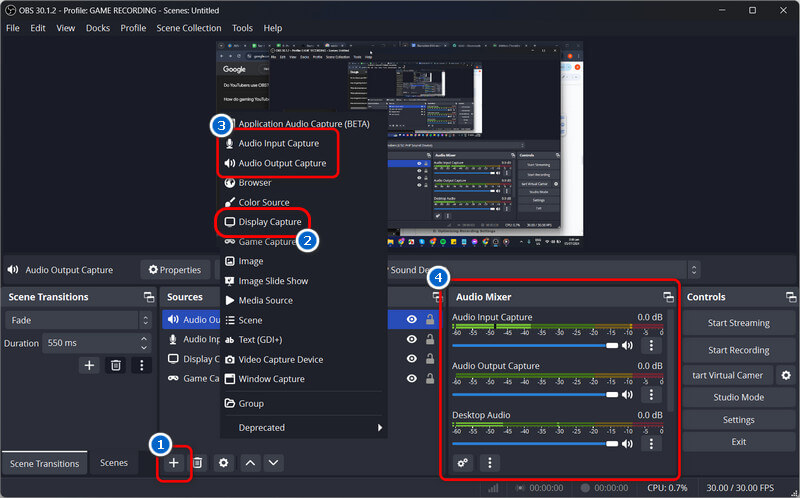Screen dimensions: 800x498
Task: Lock the Audio Output Capture source
Action: coord(430,319)
